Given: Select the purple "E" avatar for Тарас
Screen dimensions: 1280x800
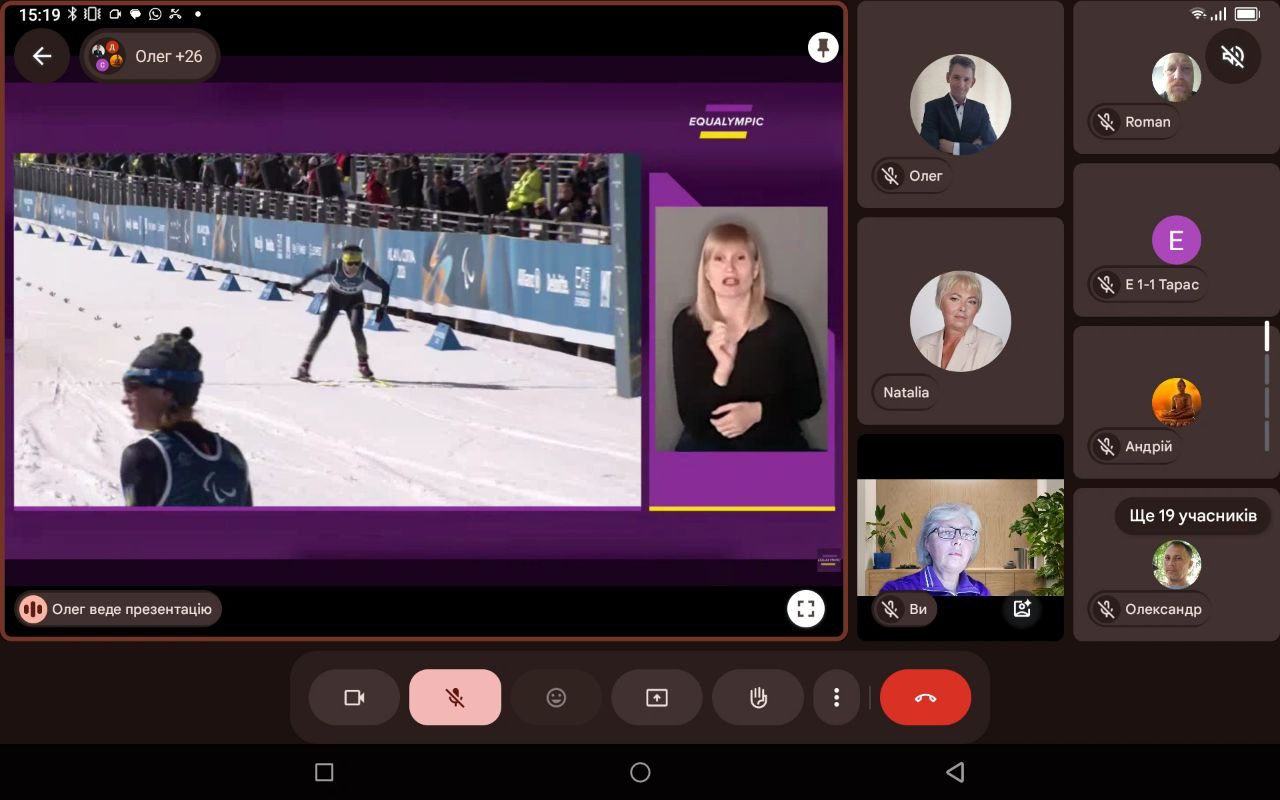Looking at the screenshot, I should coord(1176,240).
